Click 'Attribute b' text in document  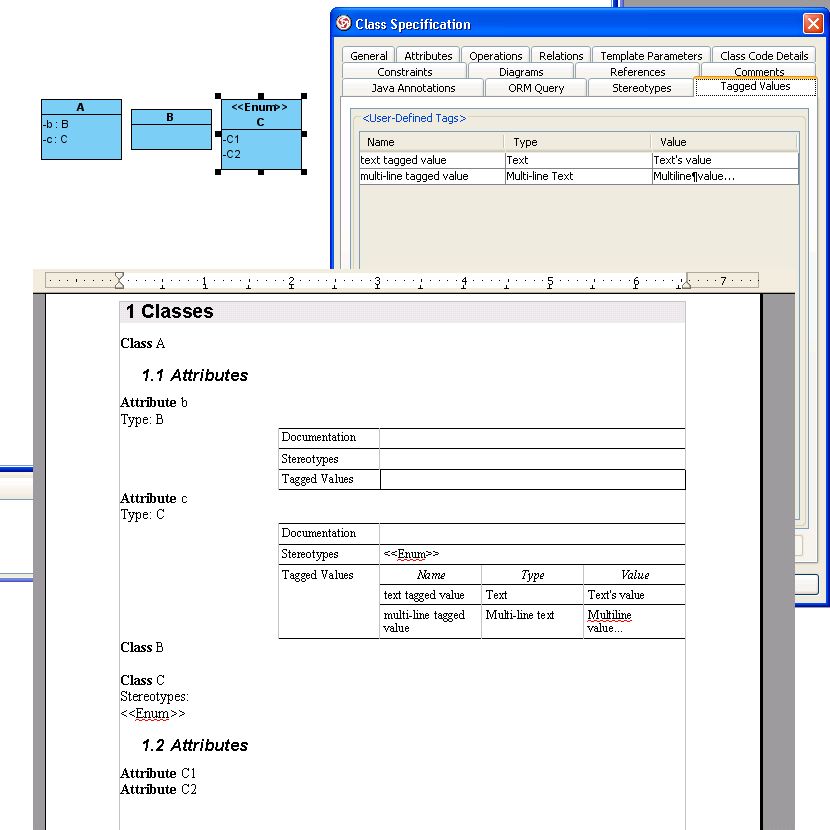[154, 402]
